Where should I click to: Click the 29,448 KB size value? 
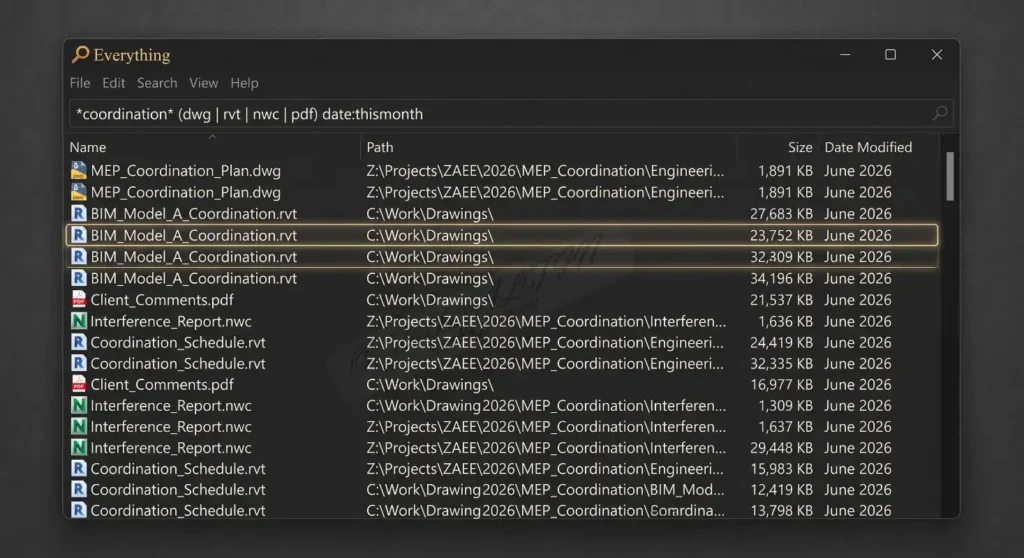[x=781, y=448]
